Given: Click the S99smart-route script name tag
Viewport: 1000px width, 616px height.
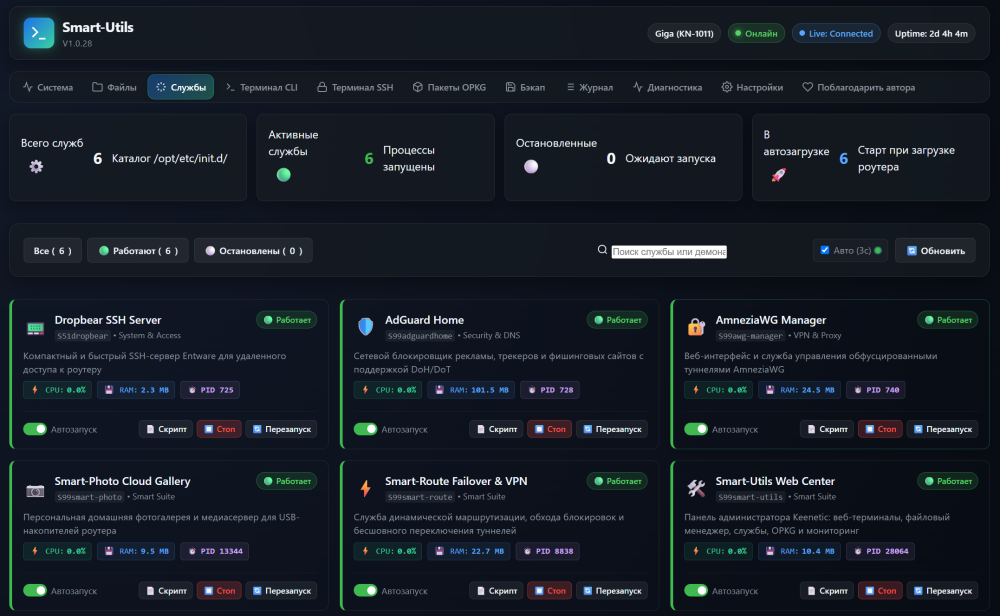Looking at the screenshot, I should coord(420,497).
